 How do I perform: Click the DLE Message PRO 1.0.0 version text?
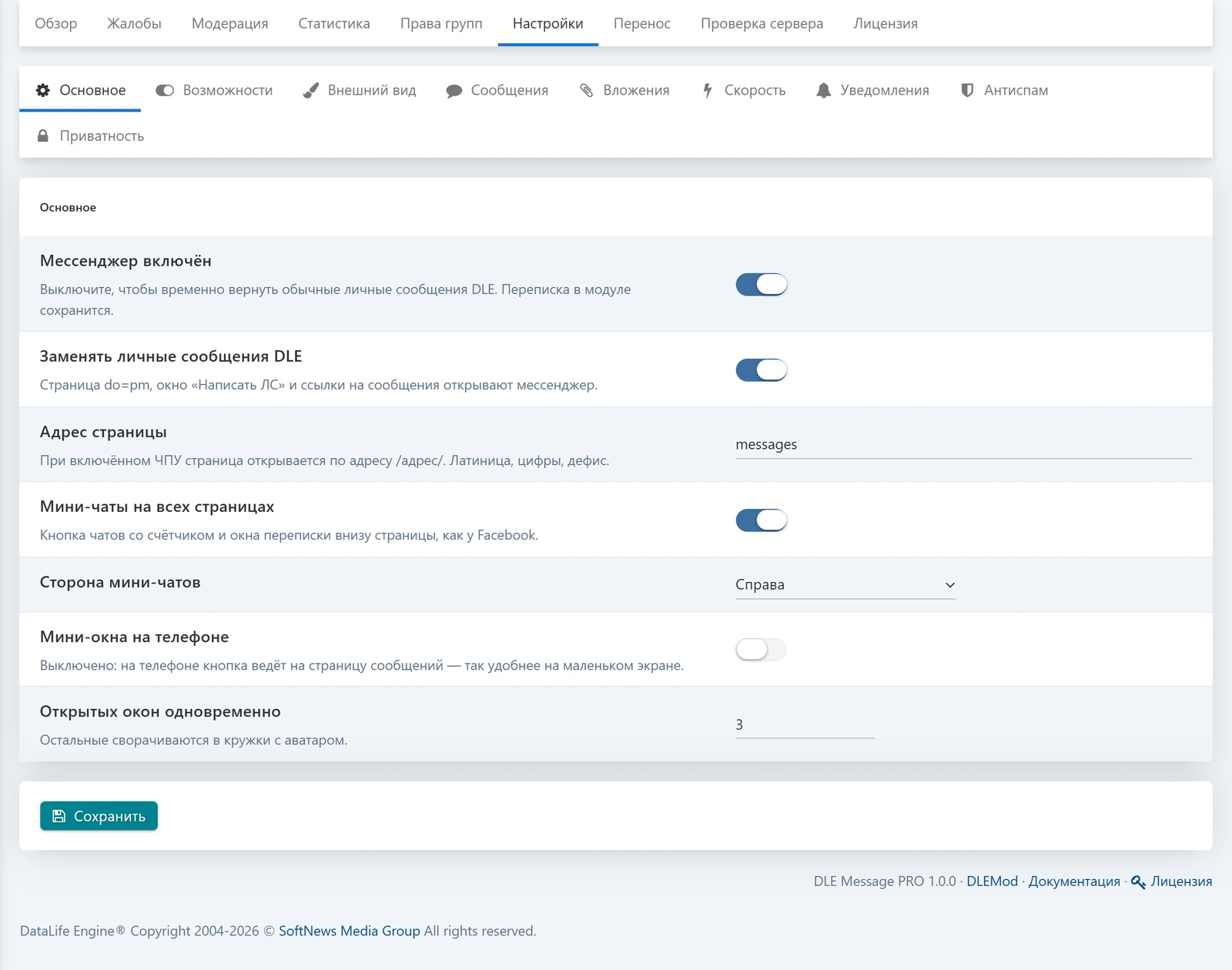click(885, 881)
